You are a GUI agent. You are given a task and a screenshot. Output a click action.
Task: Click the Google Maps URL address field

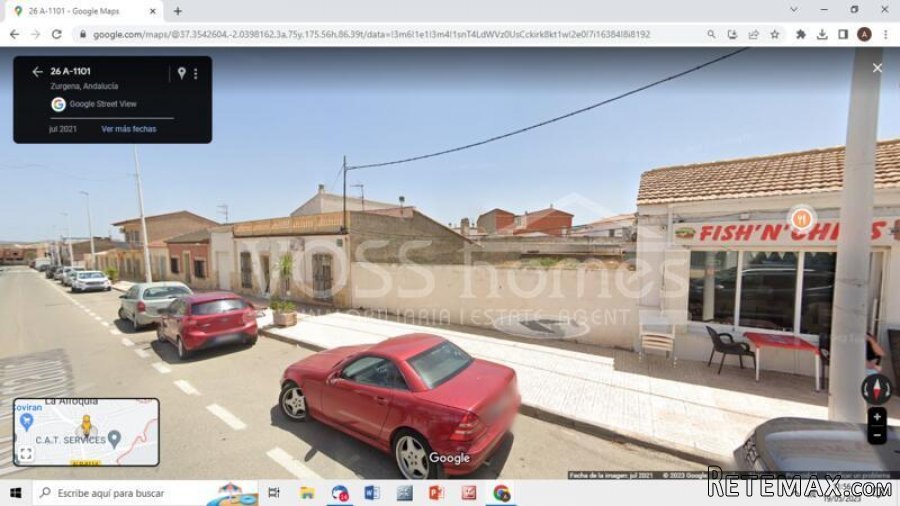(x=371, y=34)
